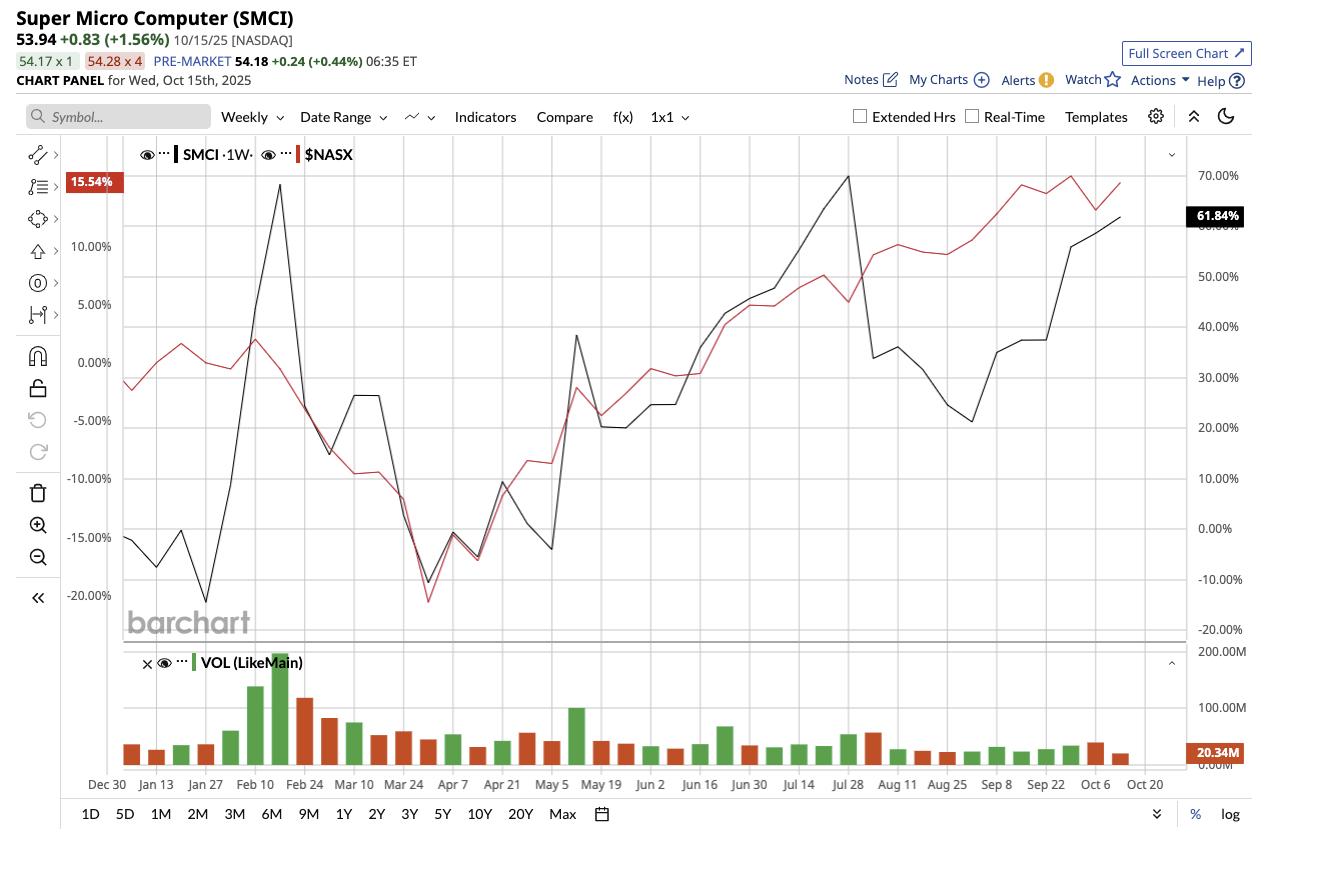Redo the last chart action
The image size is (1324, 888).
point(38,452)
